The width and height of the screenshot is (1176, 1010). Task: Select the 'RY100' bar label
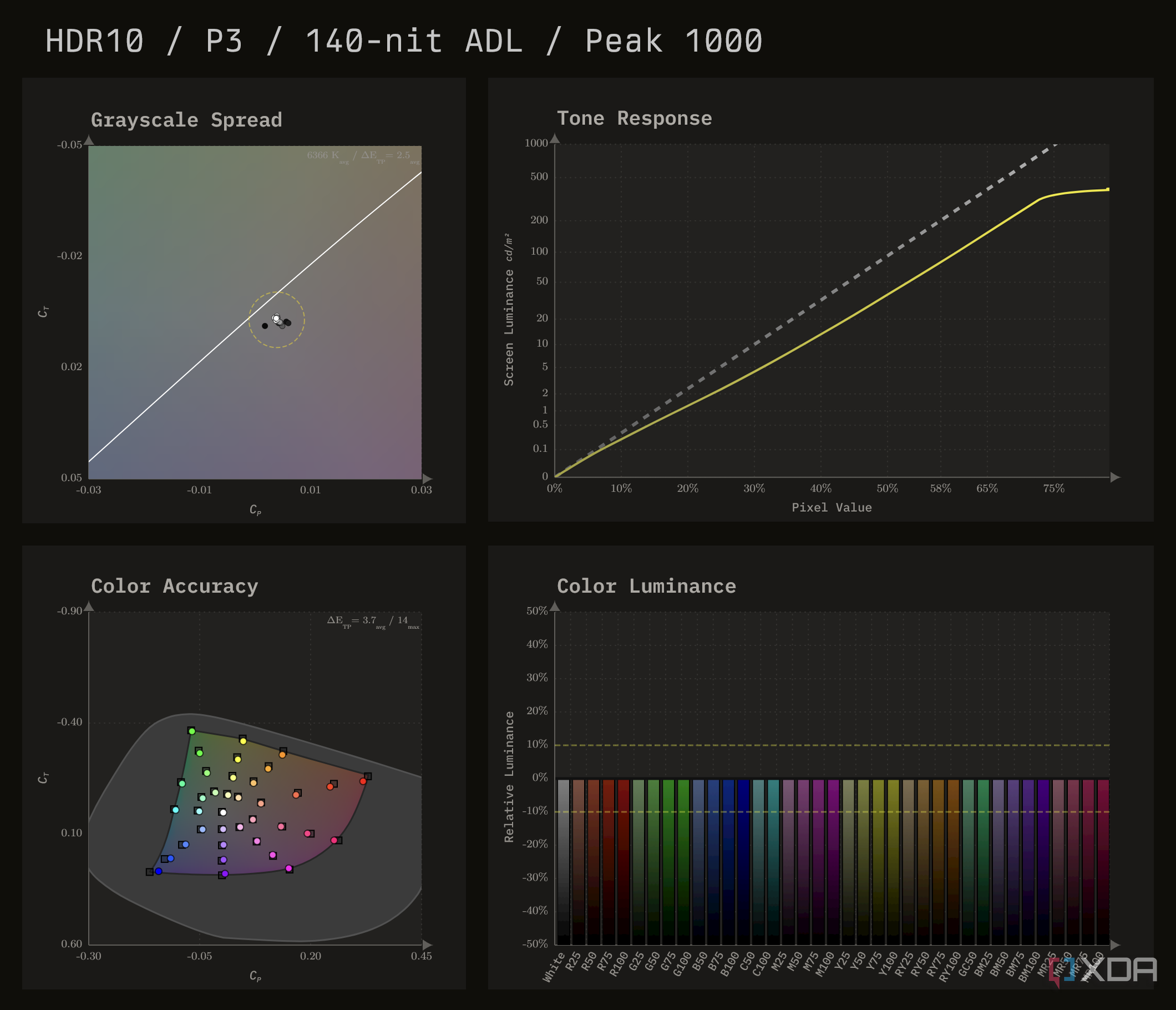click(950, 967)
